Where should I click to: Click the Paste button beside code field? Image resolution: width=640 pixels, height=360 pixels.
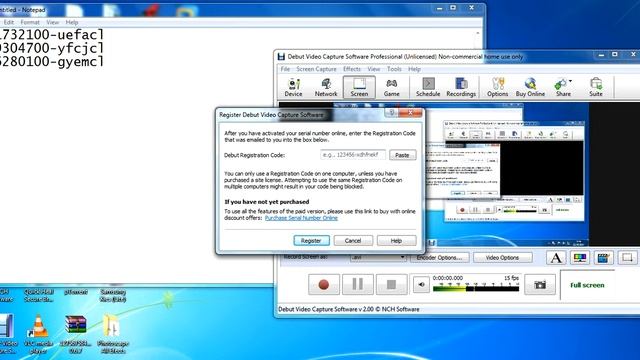[402, 155]
